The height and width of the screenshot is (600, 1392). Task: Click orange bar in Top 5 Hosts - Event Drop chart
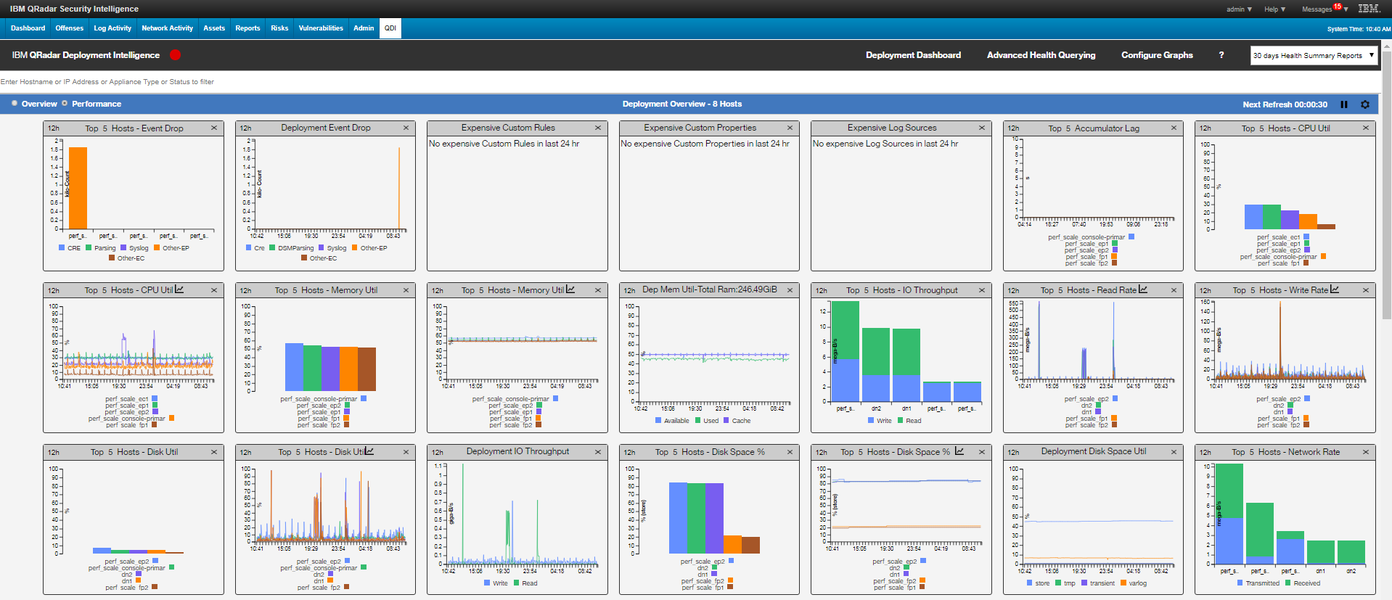[x=77, y=189]
